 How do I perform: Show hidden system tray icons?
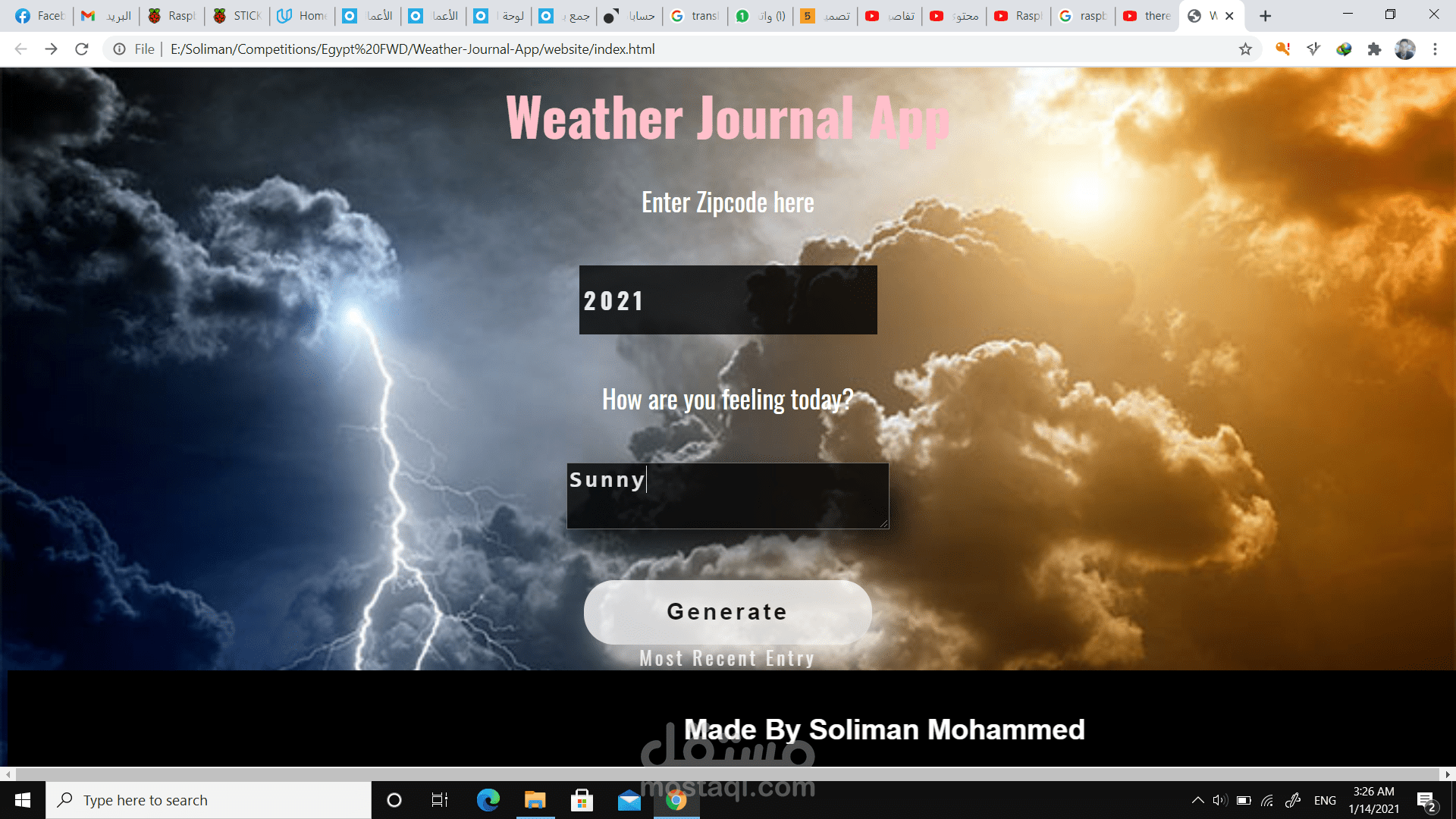[1197, 800]
